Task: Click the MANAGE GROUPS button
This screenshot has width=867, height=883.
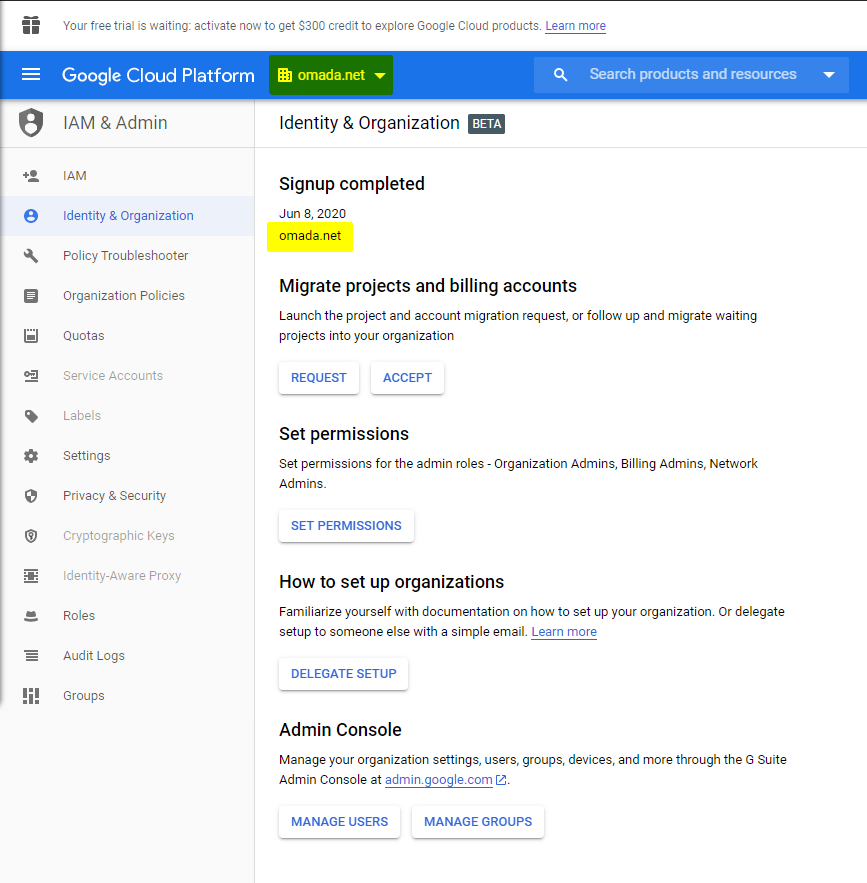Action: [478, 822]
